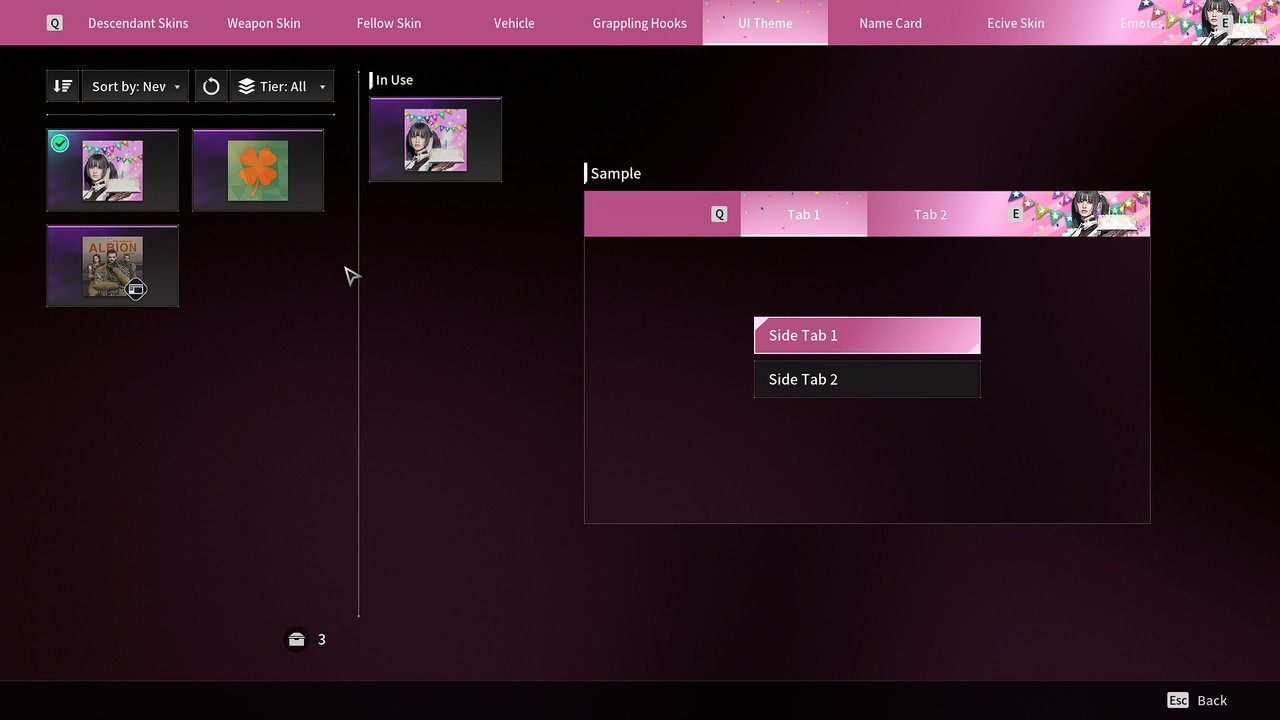Open the Grappling Hooks tab
This screenshot has width=1280, height=720.
point(640,23)
